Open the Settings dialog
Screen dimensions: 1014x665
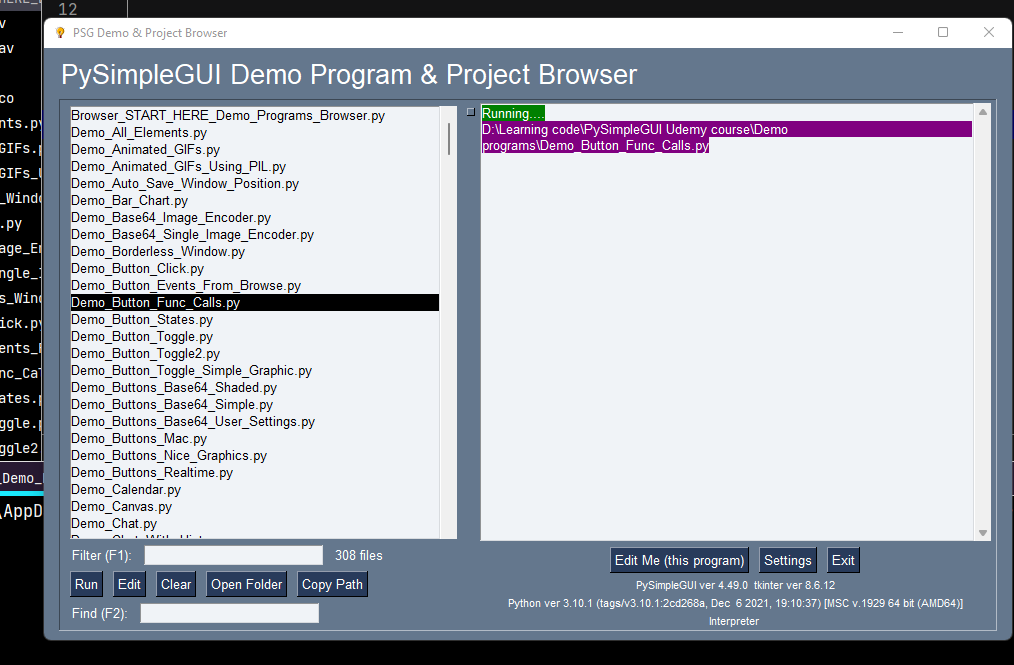(788, 560)
